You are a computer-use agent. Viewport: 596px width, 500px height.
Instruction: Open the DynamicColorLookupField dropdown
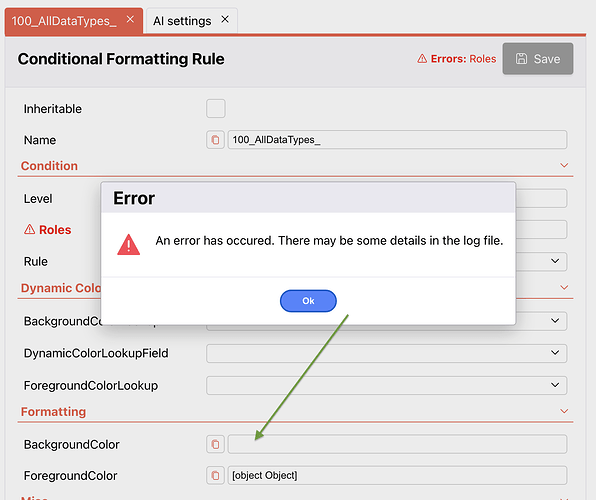[387, 353]
